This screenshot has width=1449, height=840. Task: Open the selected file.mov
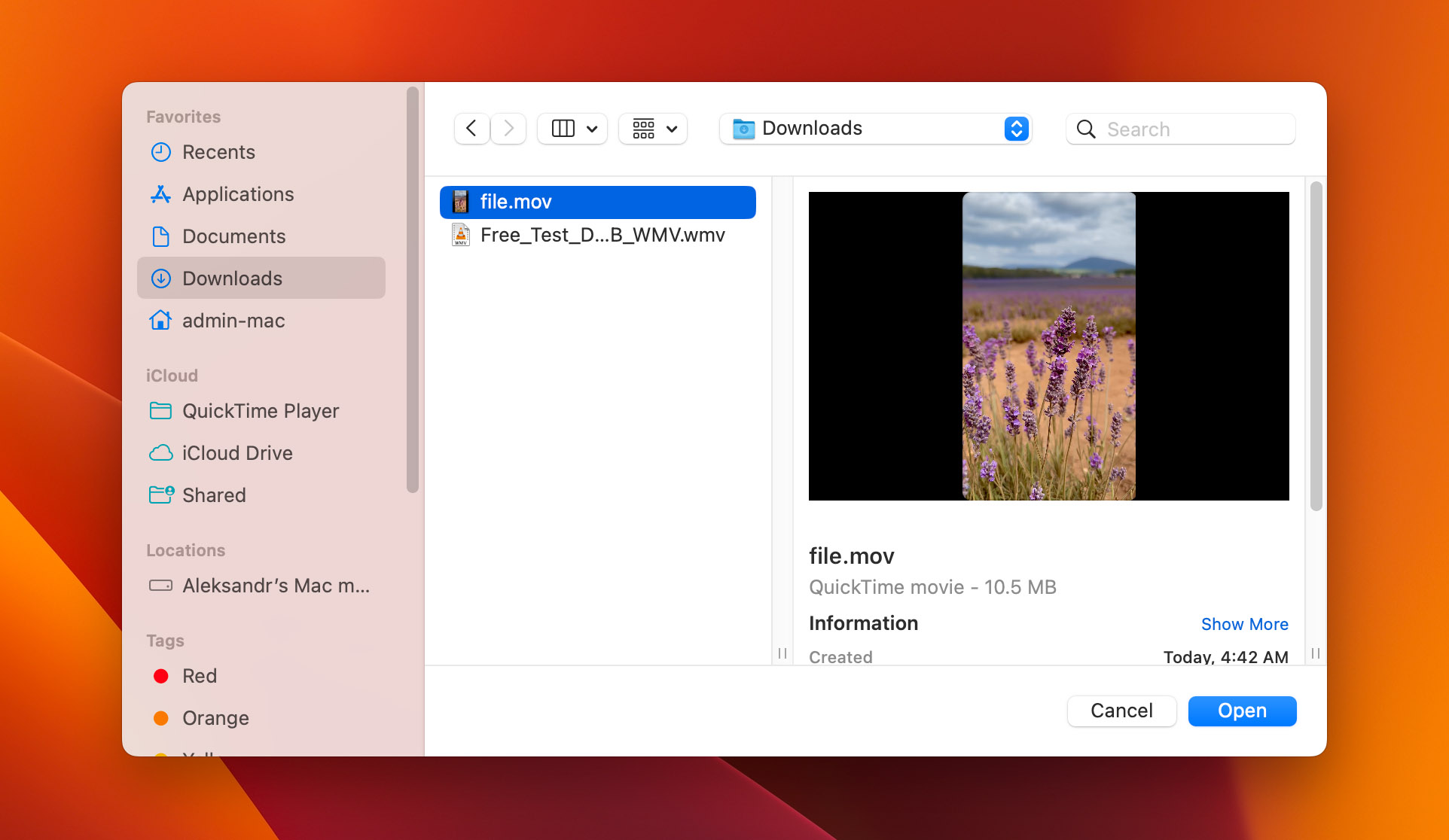click(1242, 711)
